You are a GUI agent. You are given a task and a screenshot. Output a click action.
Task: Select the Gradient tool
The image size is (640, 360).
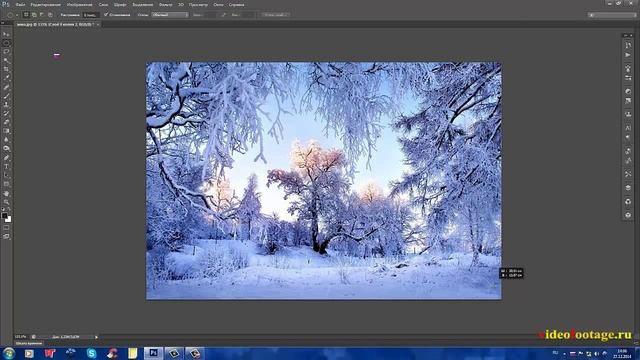(6, 131)
